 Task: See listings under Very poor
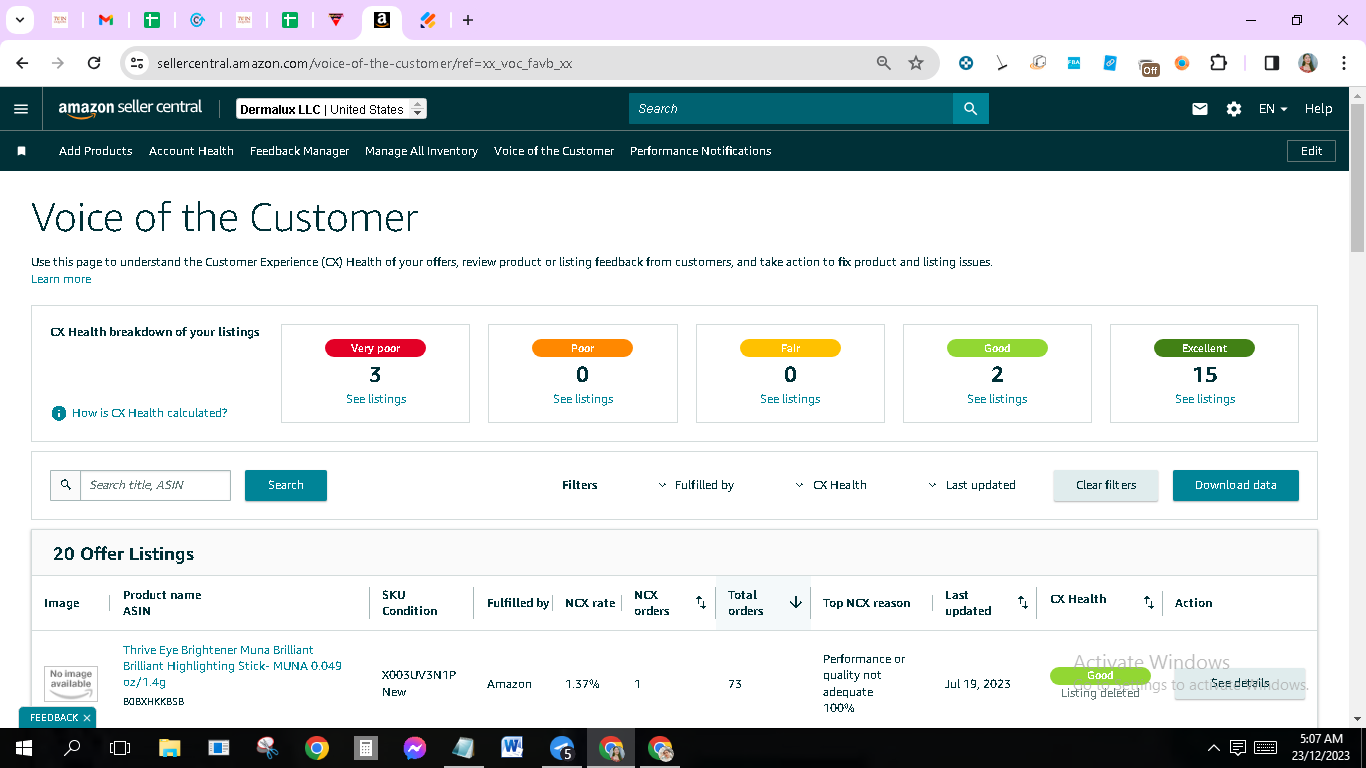point(376,399)
